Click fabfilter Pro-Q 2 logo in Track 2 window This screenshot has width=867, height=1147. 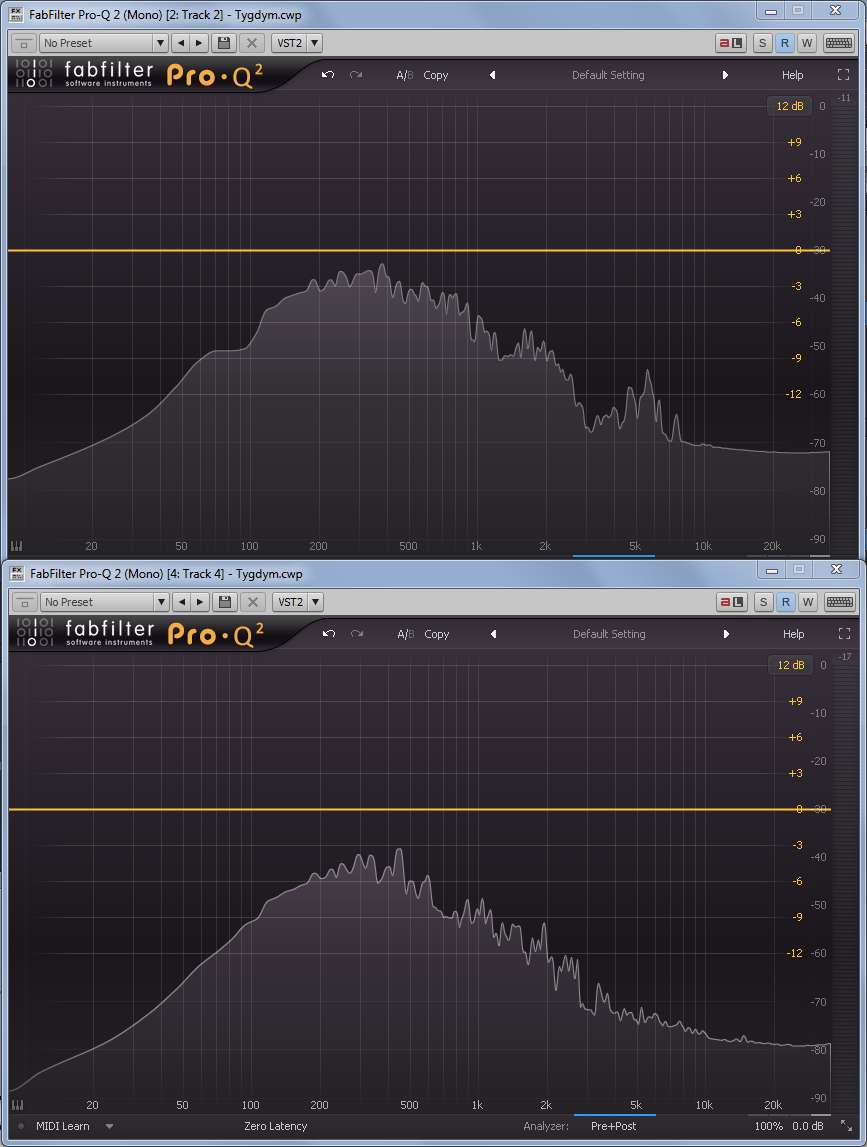click(x=139, y=75)
